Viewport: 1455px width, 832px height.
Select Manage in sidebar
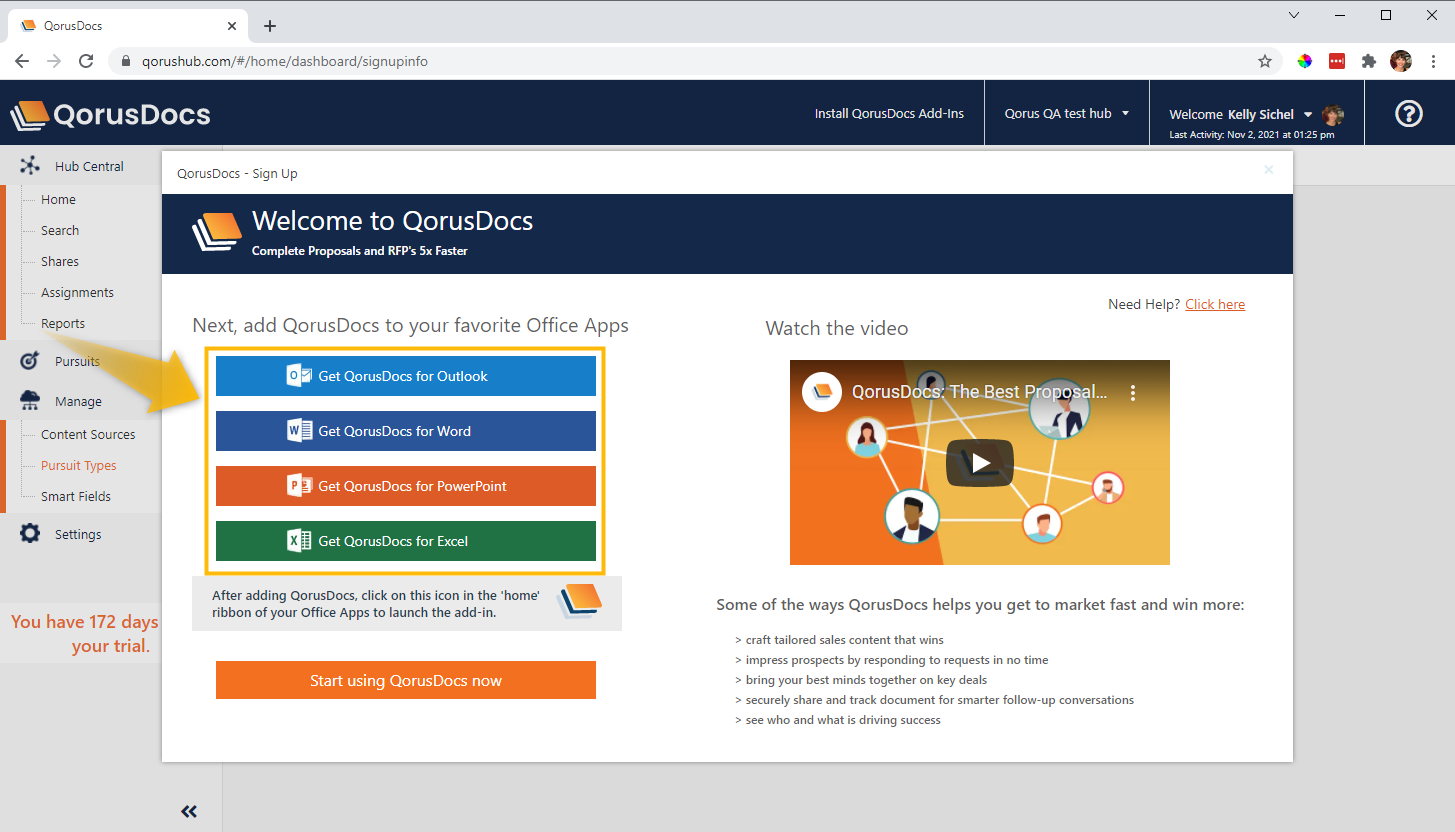click(x=78, y=401)
